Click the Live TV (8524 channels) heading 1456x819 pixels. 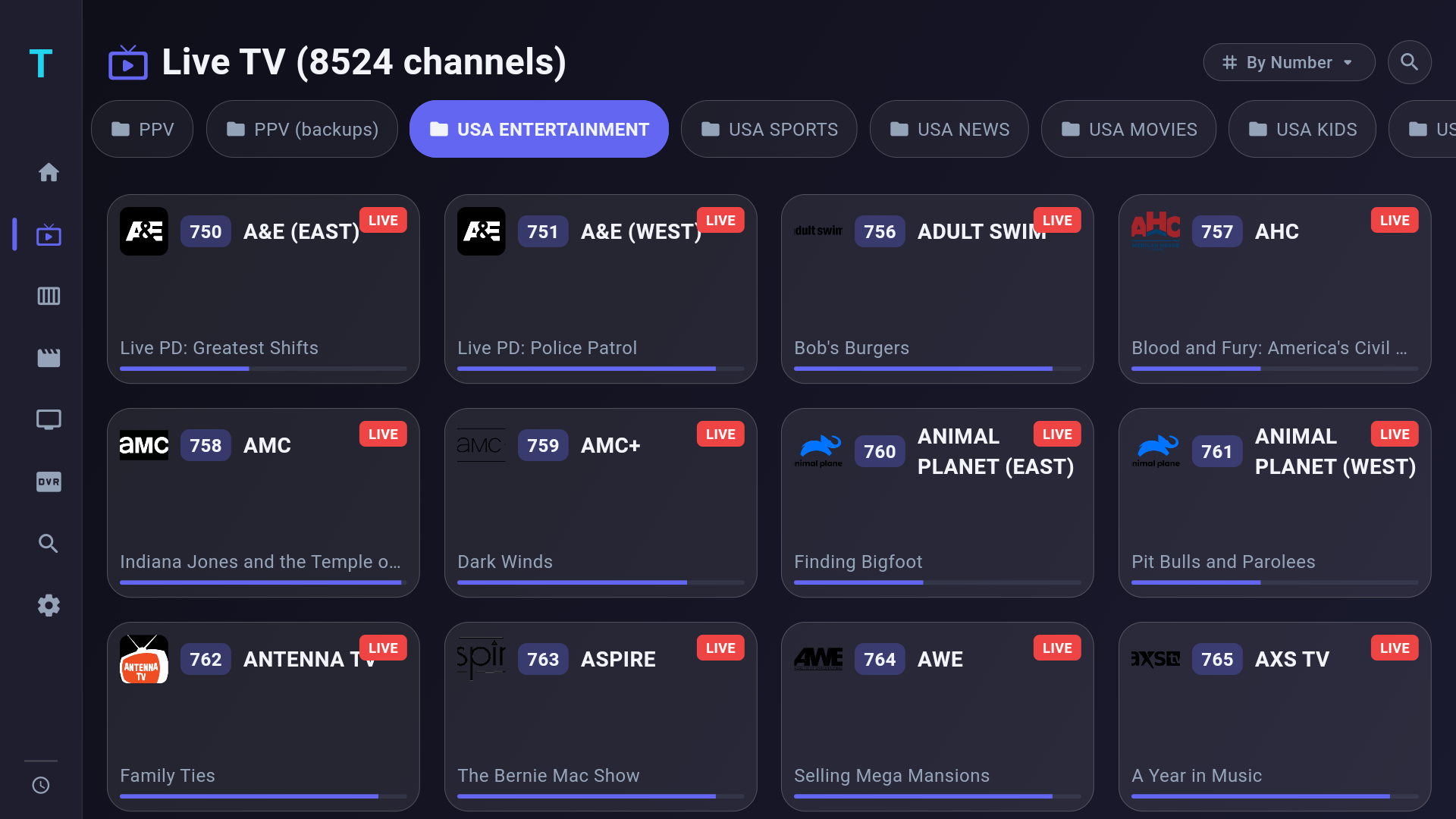point(364,62)
